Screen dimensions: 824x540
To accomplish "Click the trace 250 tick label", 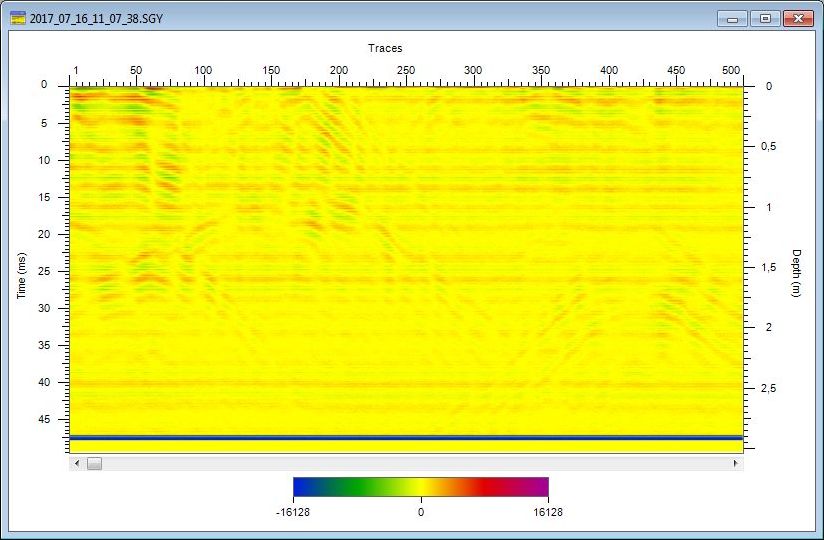I will 406,70.
